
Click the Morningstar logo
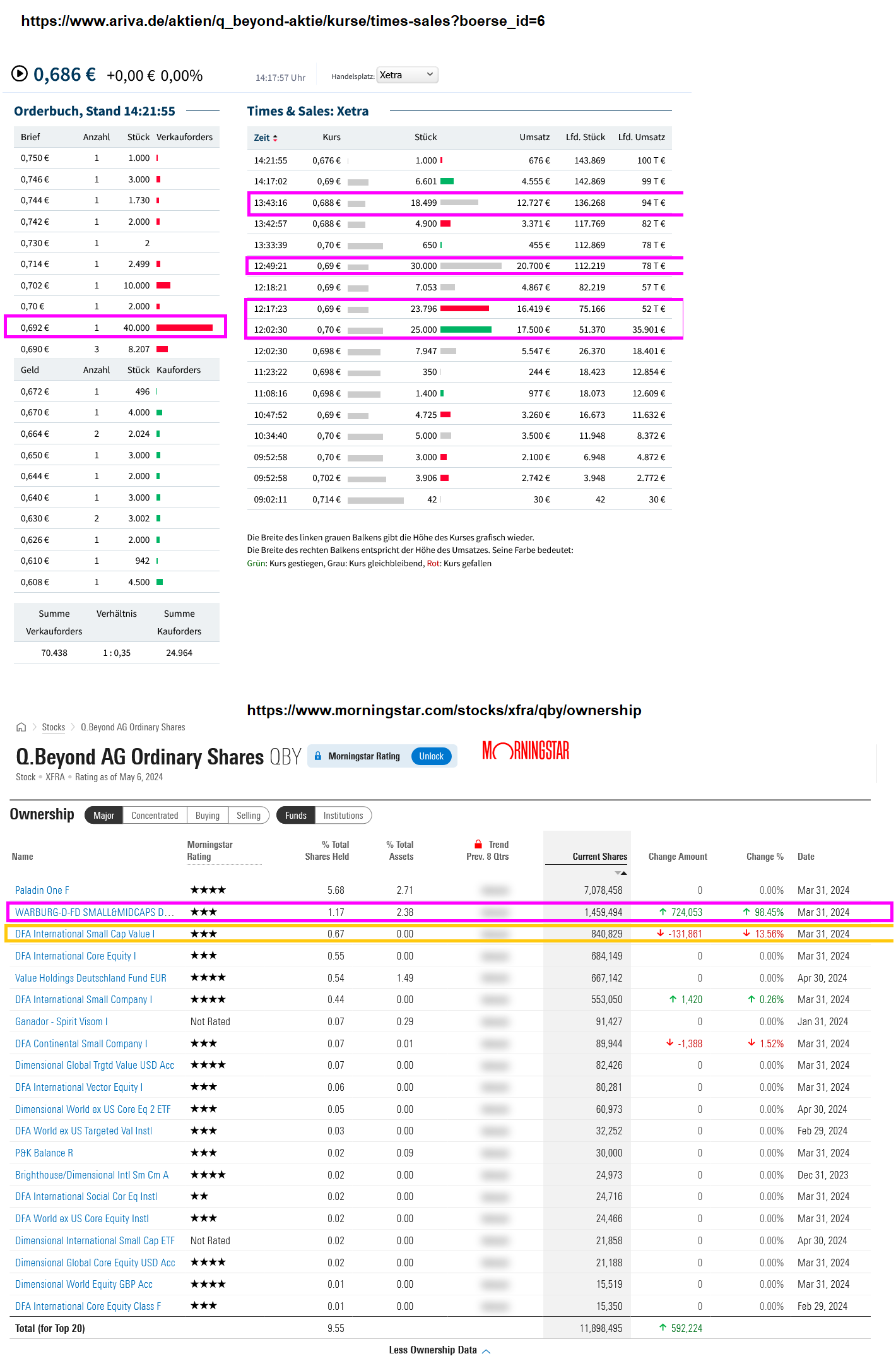click(526, 751)
